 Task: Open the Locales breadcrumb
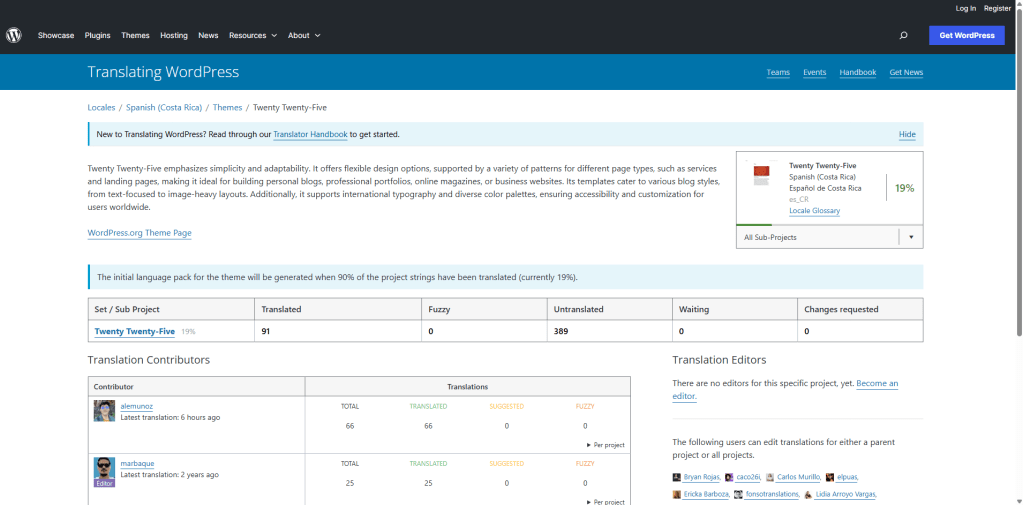tap(101, 107)
